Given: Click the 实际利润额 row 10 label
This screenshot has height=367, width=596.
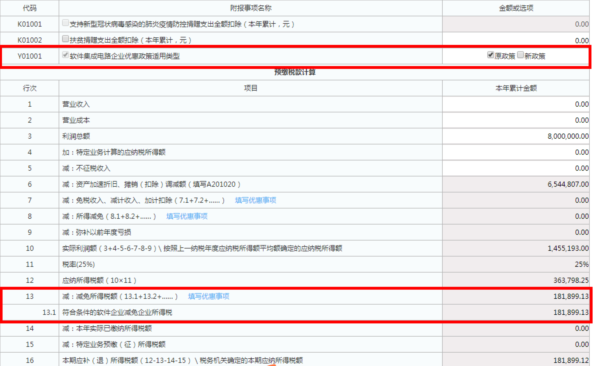Looking at the screenshot, I should [202, 248].
